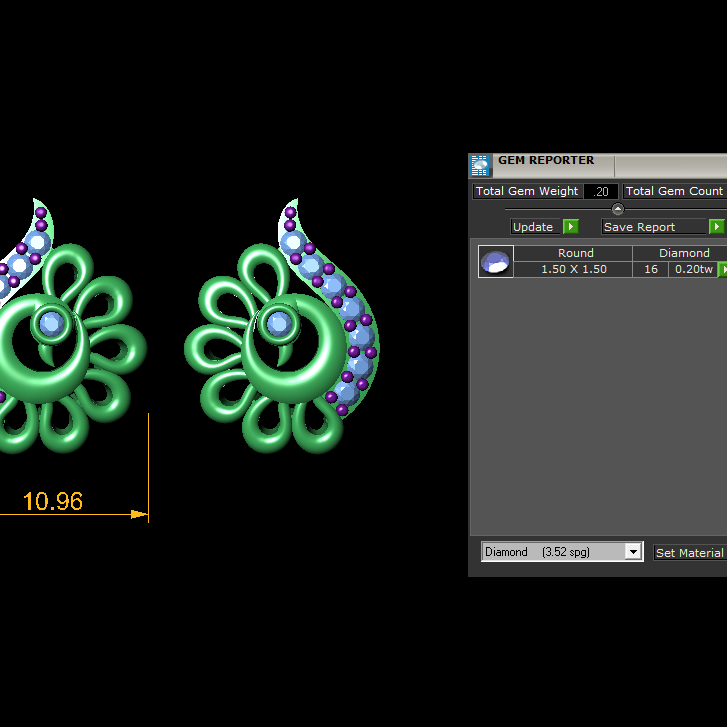Click the Total Gem Weight value field
The height and width of the screenshot is (727, 727).
tap(601, 191)
